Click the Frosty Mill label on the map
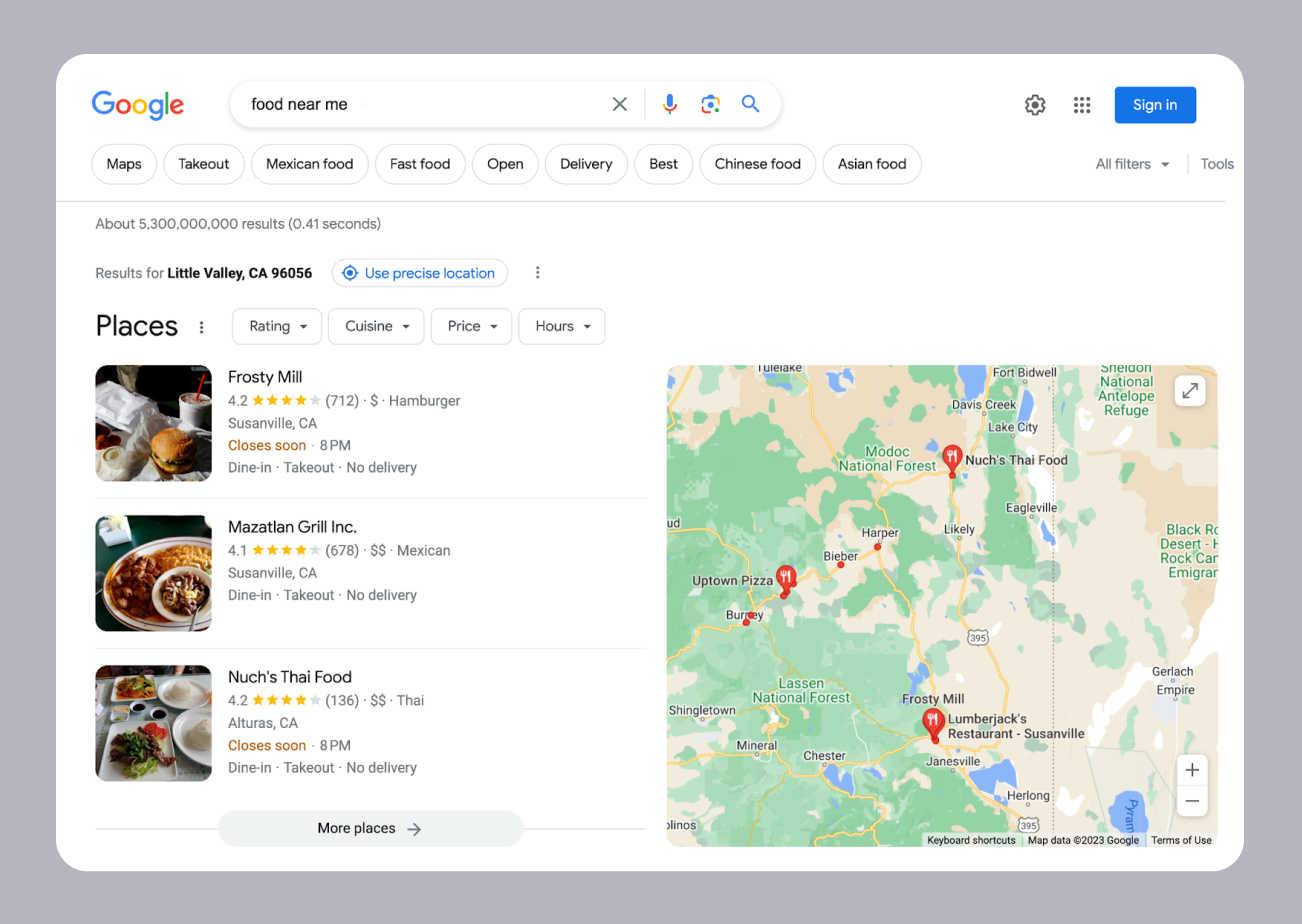 933,699
